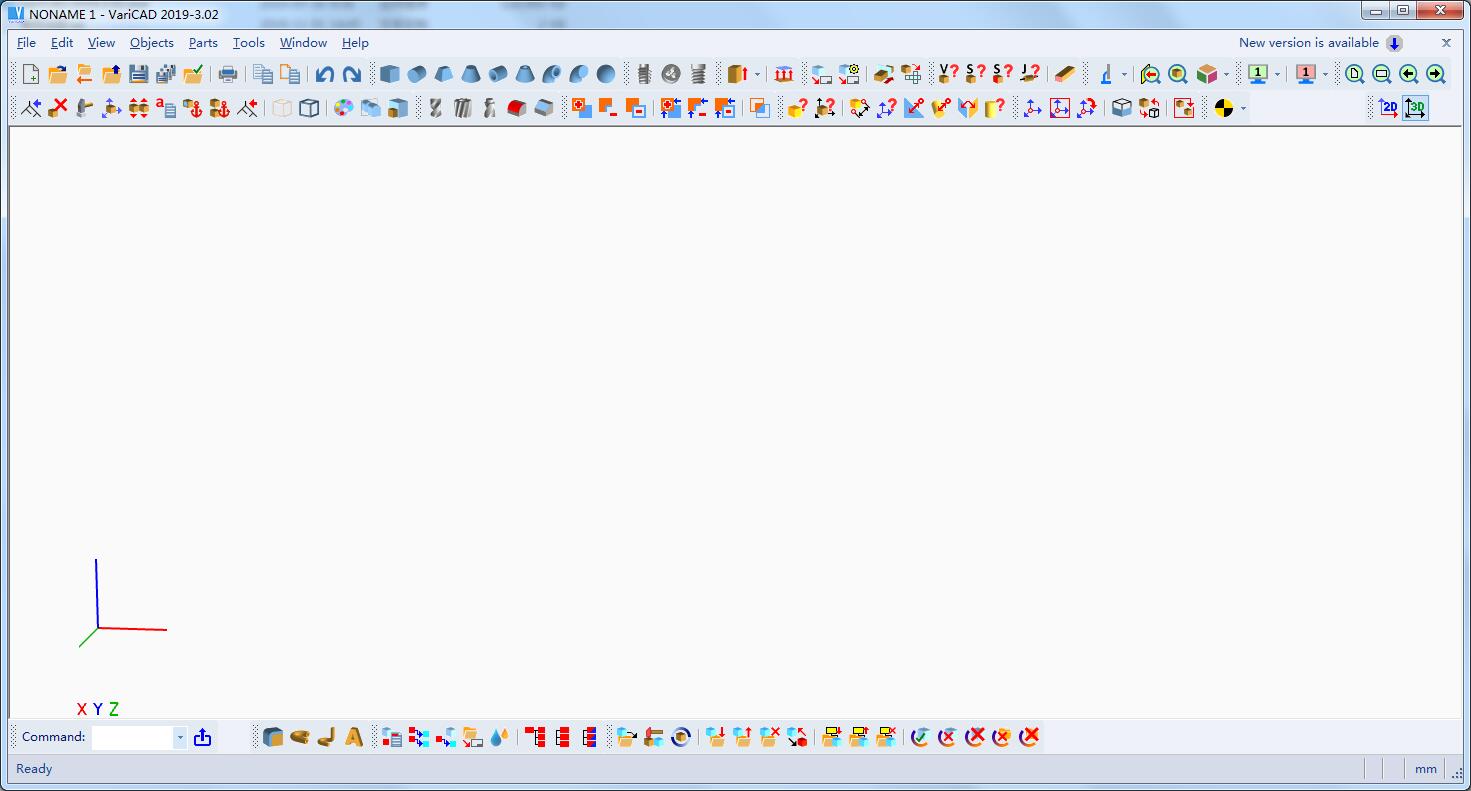The width and height of the screenshot is (1471, 791).
Task: Open the Edit menu
Action: pos(62,43)
